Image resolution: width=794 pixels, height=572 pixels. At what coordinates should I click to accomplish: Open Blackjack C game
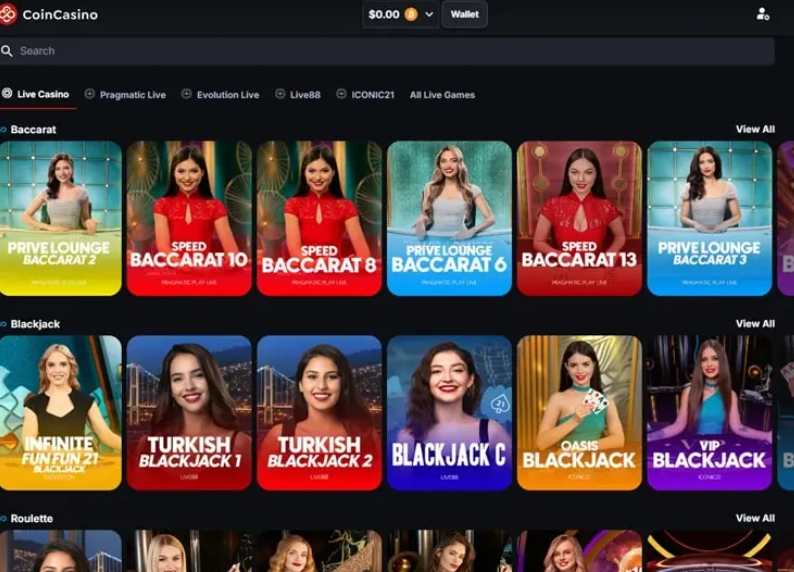coord(449,413)
